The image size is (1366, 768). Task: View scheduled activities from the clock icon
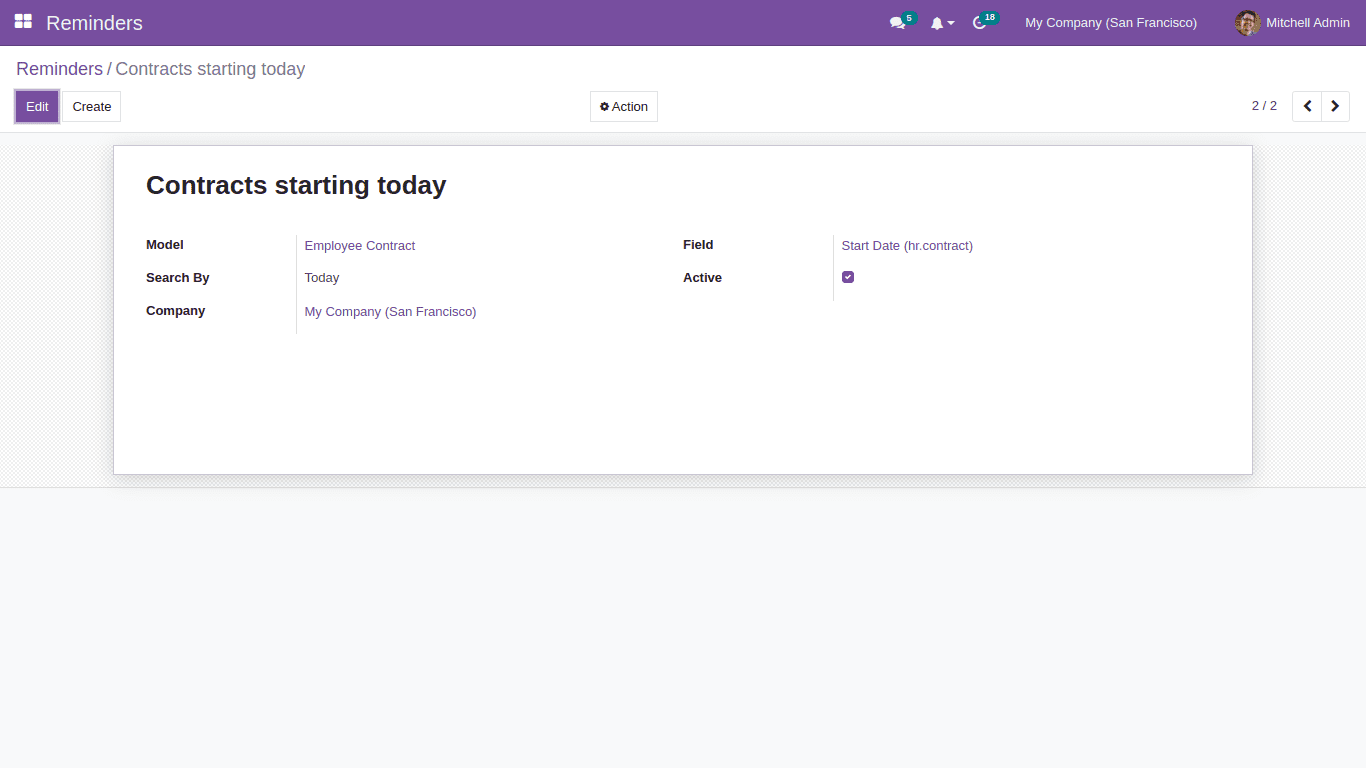(x=979, y=22)
